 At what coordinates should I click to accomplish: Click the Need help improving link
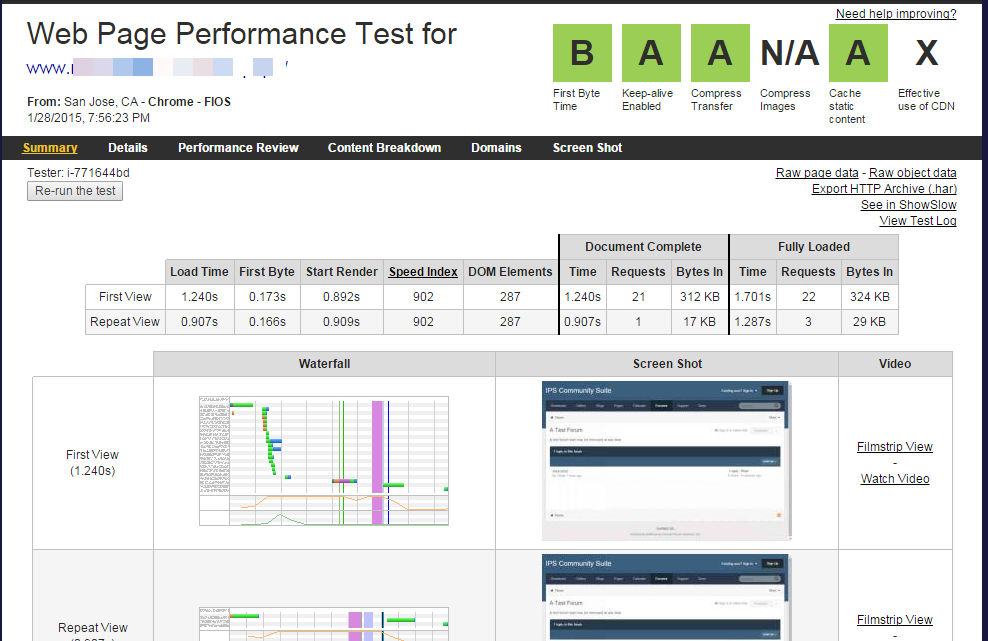pyautogui.click(x=896, y=14)
